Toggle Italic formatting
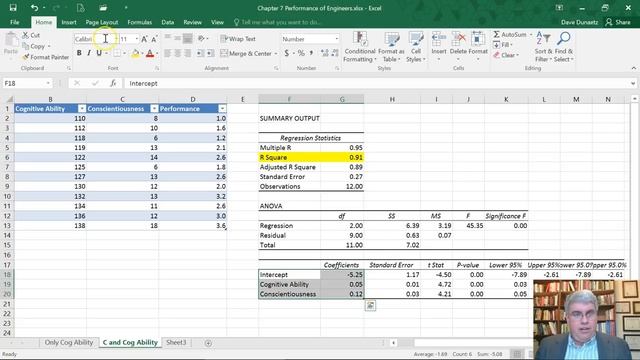 click(89, 53)
